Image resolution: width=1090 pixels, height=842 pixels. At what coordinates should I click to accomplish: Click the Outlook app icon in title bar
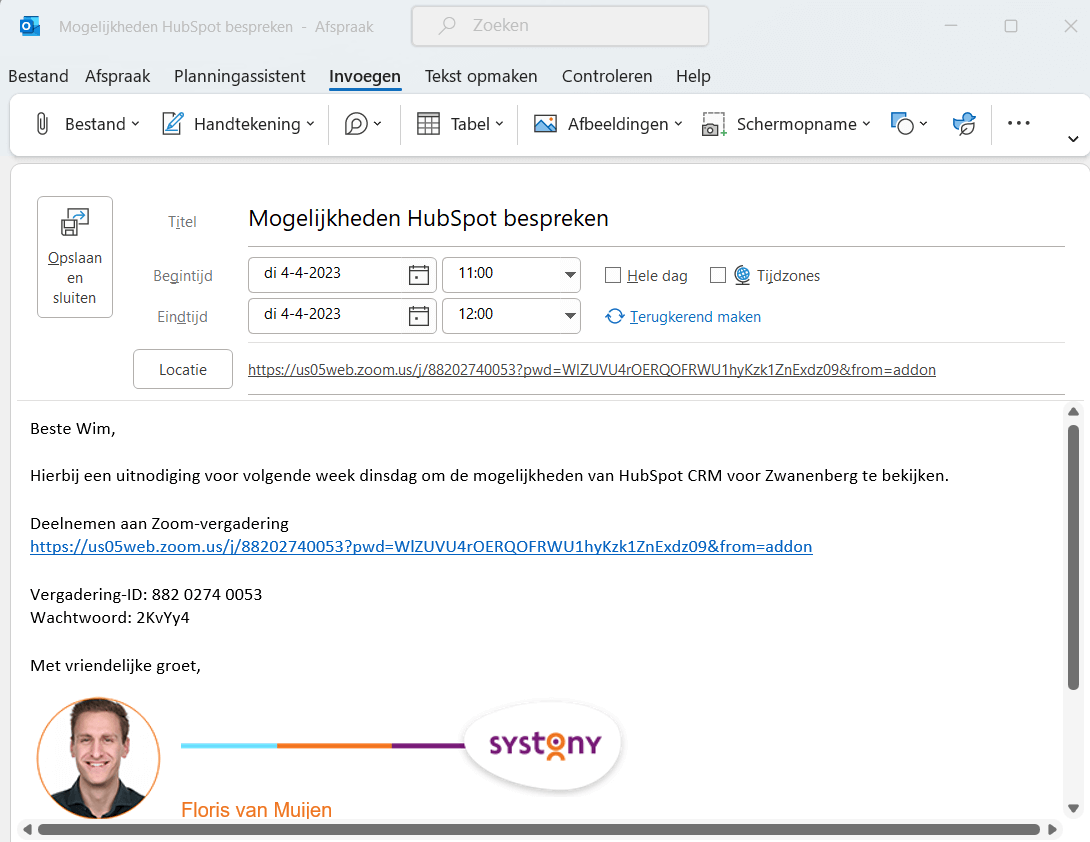(x=30, y=26)
